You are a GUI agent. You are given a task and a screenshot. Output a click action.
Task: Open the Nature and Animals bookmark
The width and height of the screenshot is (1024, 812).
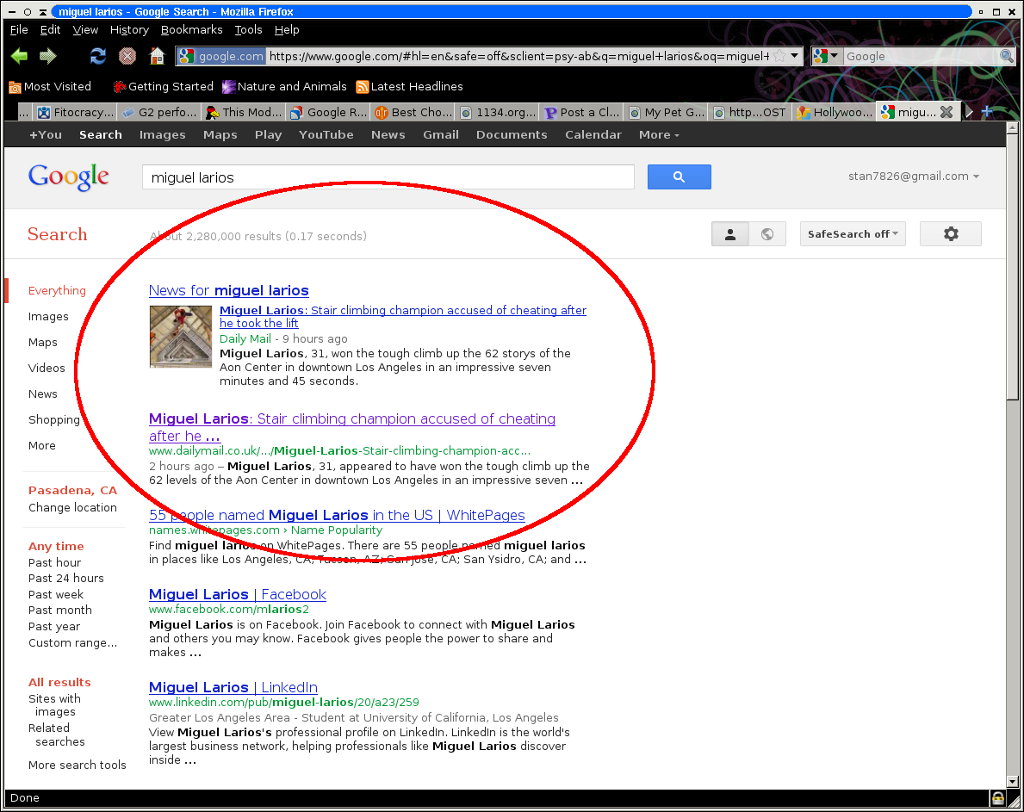284,86
